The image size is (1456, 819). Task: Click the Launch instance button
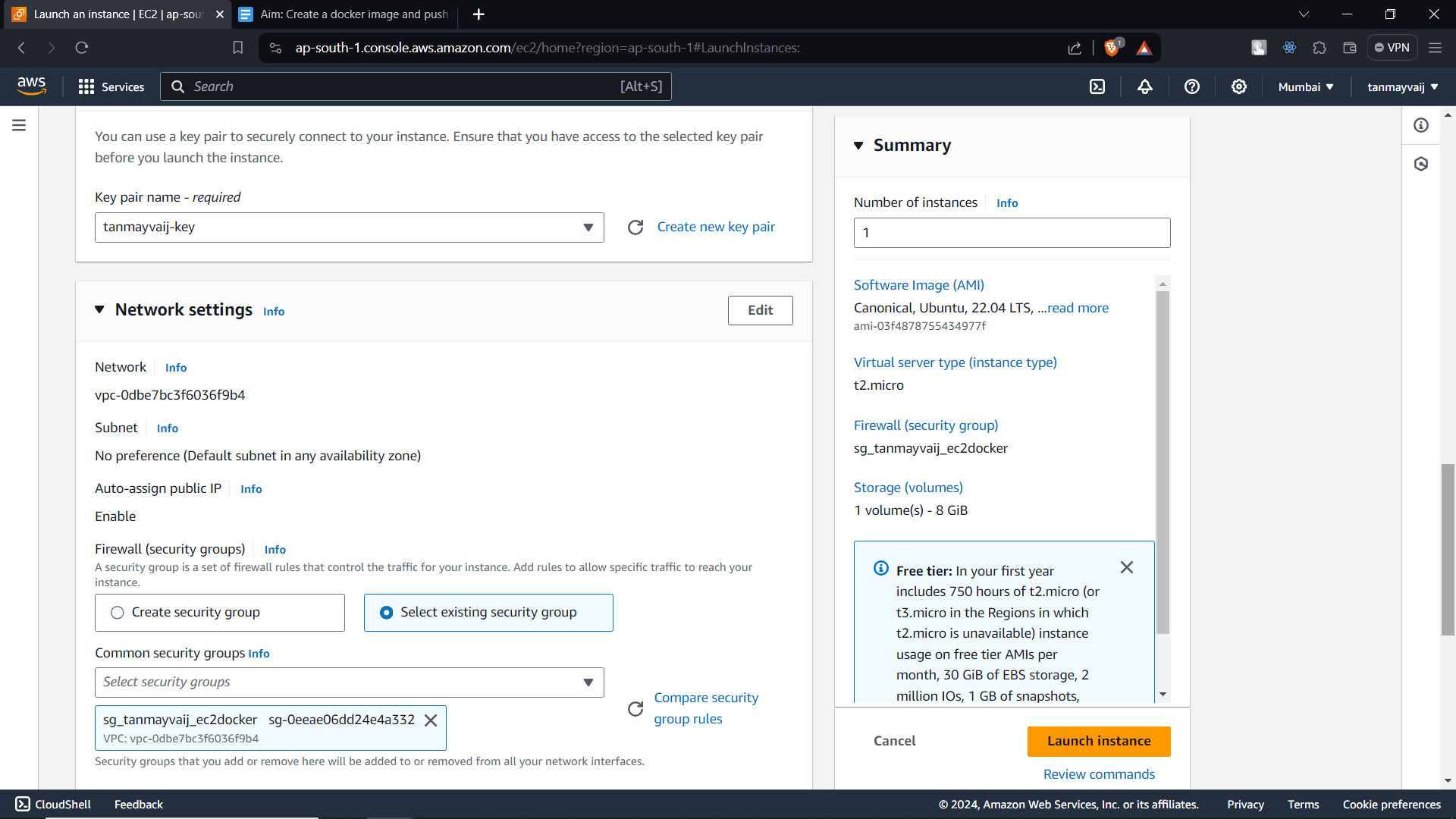[1098, 741]
